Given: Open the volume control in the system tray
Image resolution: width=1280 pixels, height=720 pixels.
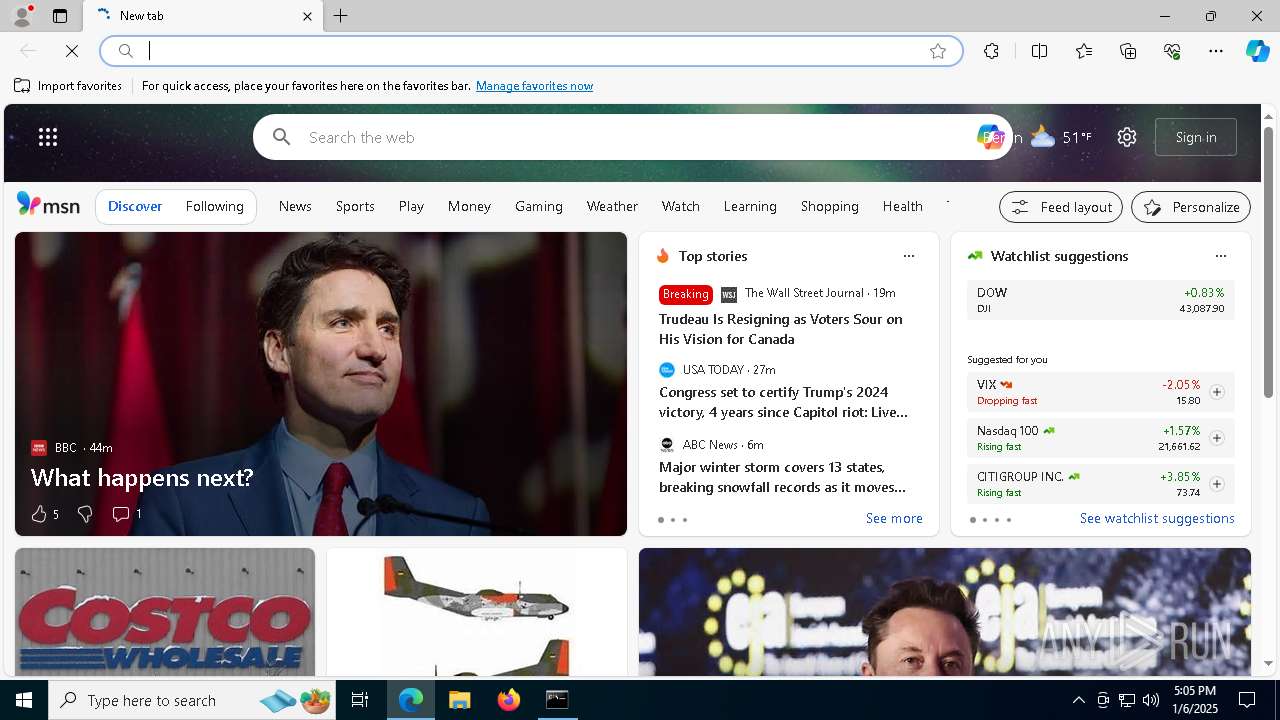Looking at the screenshot, I should [x=1151, y=700].
